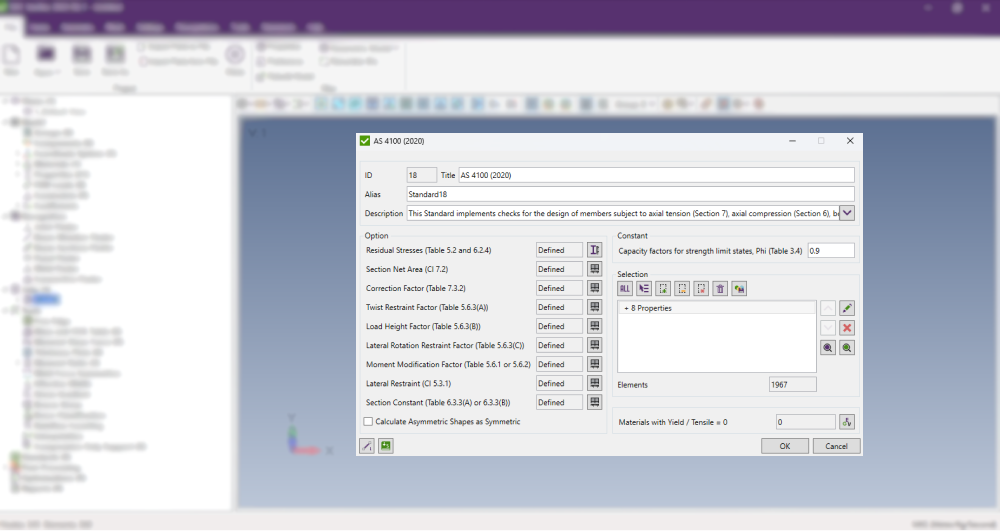Click the Defined value for Section Constant
Screen dimensions: 1000x531
559,402
